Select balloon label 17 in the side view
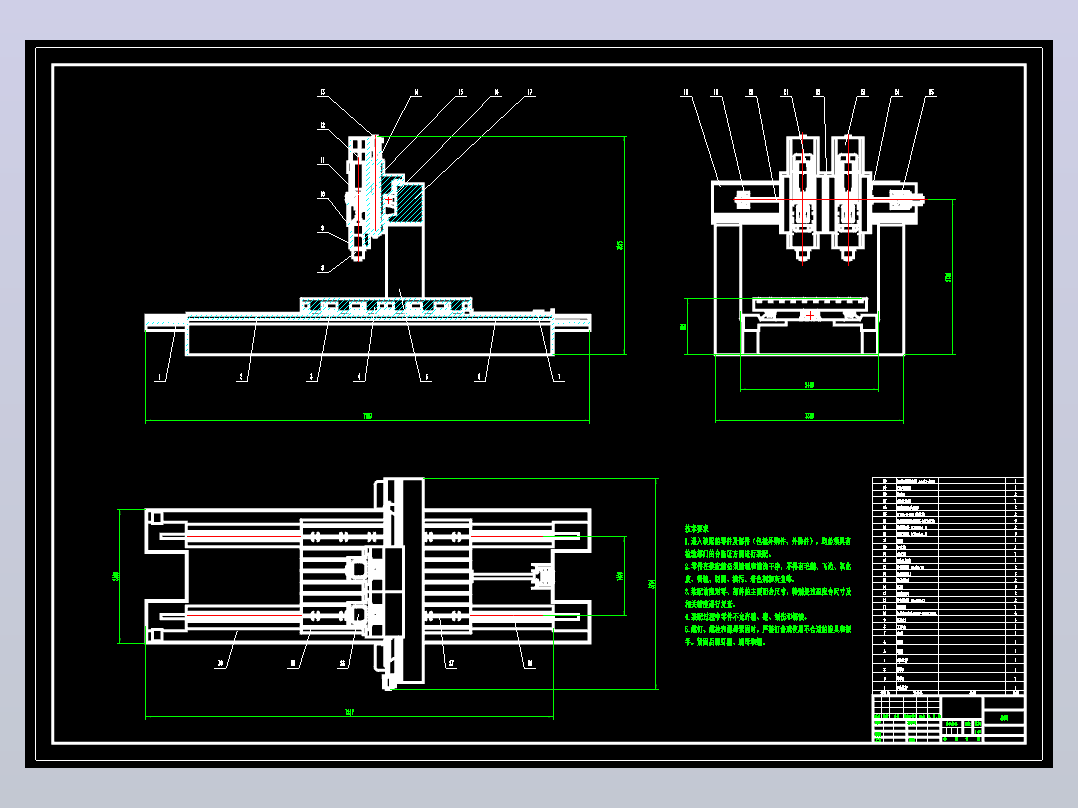The width and height of the screenshot is (1078, 808). (530, 92)
